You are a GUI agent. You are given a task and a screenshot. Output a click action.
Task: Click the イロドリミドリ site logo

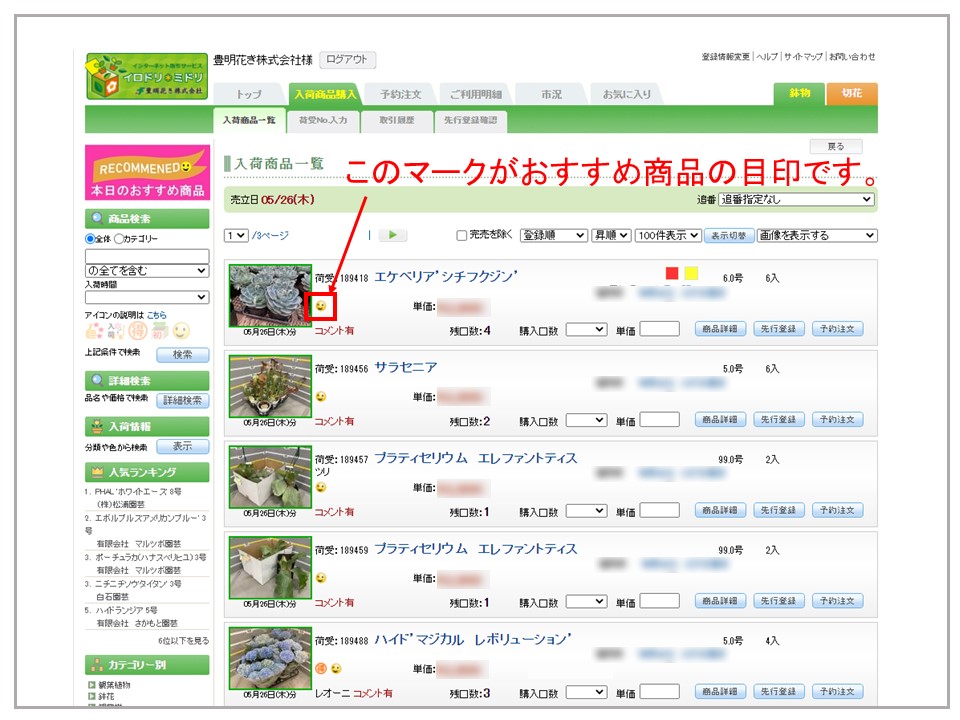[146, 77]
